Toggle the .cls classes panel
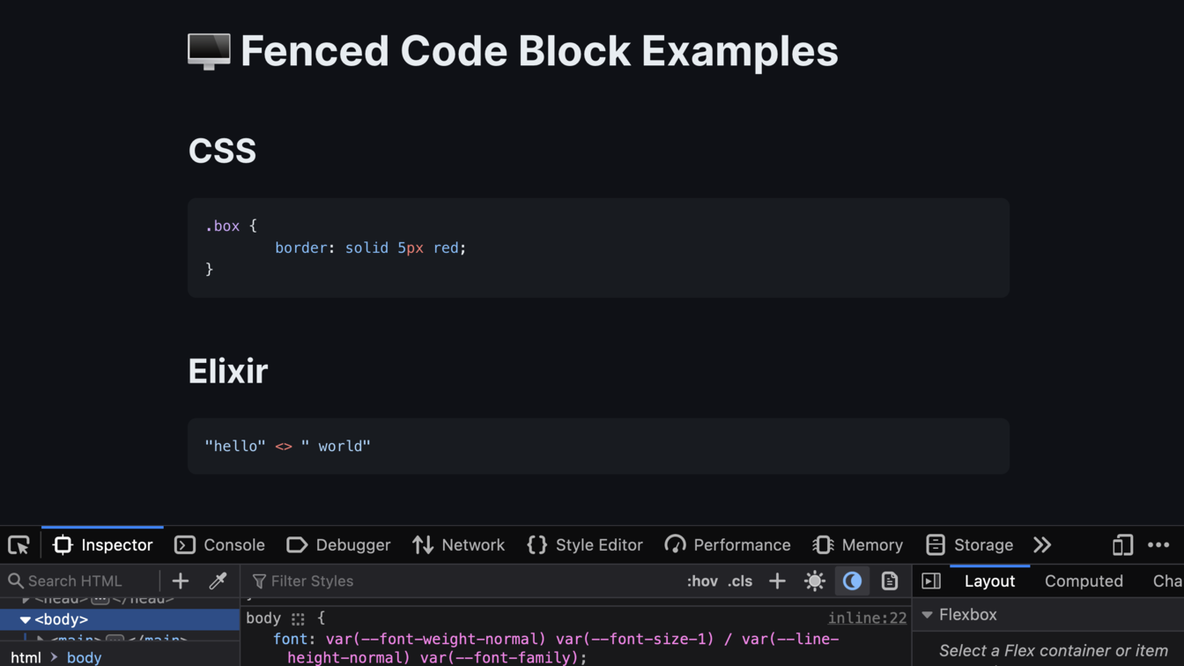 [x=740, y=581]
